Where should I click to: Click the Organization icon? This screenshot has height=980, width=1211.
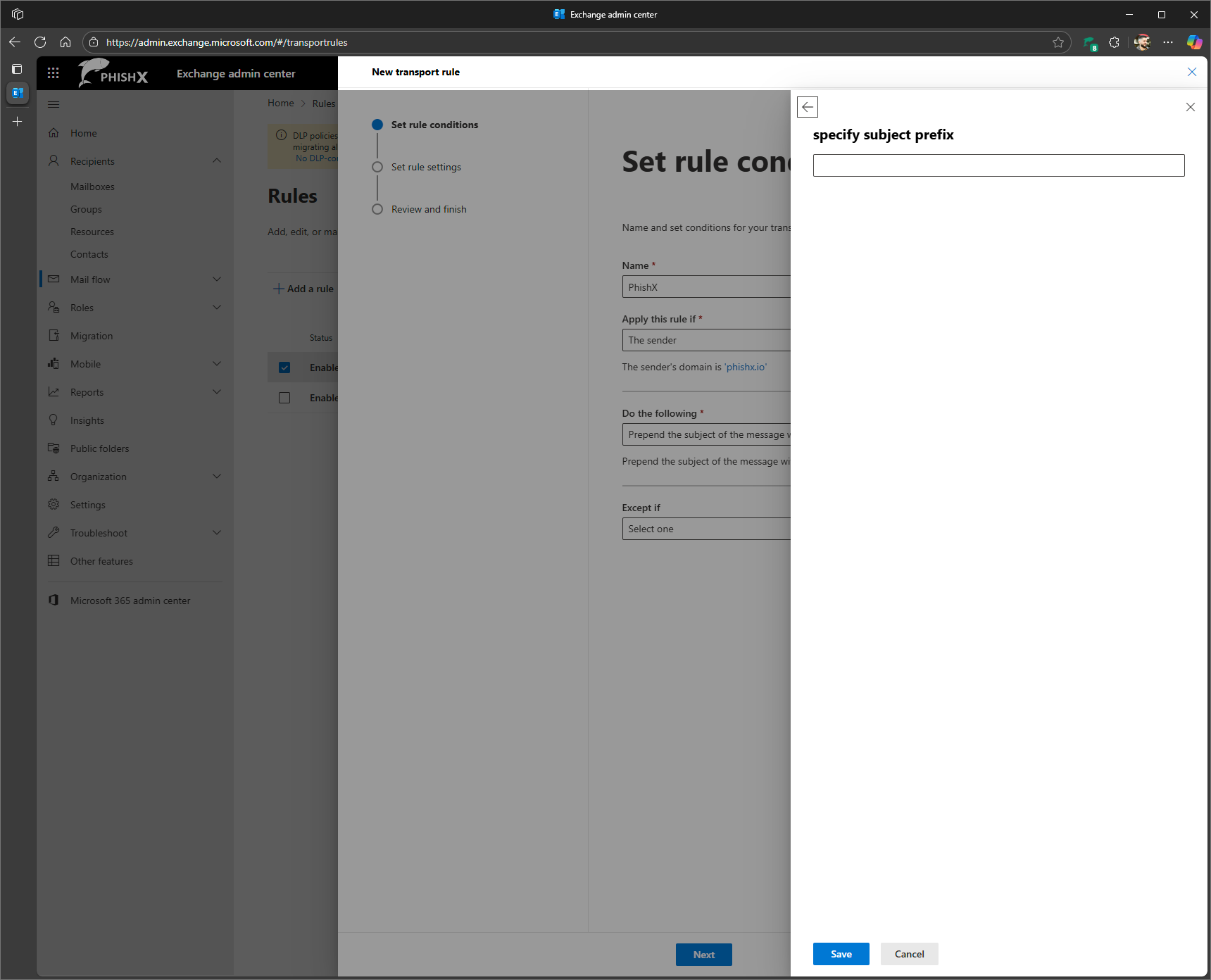pos(54,476)
